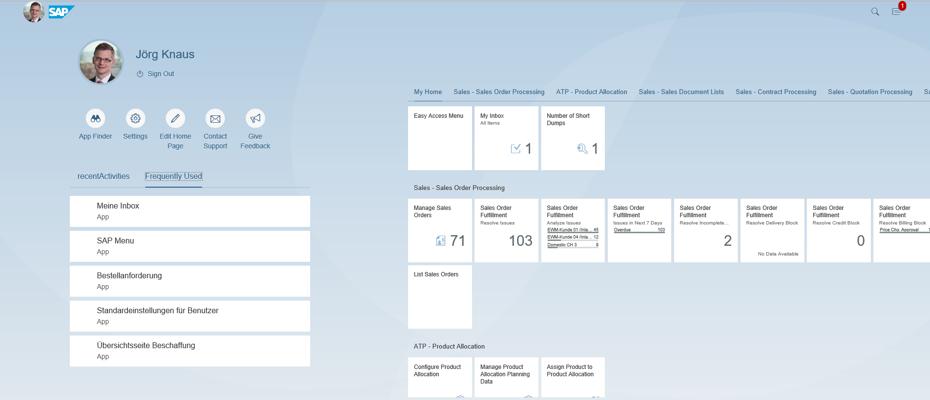Open Assign Product to Product Allocation tile

click(573, 377)
